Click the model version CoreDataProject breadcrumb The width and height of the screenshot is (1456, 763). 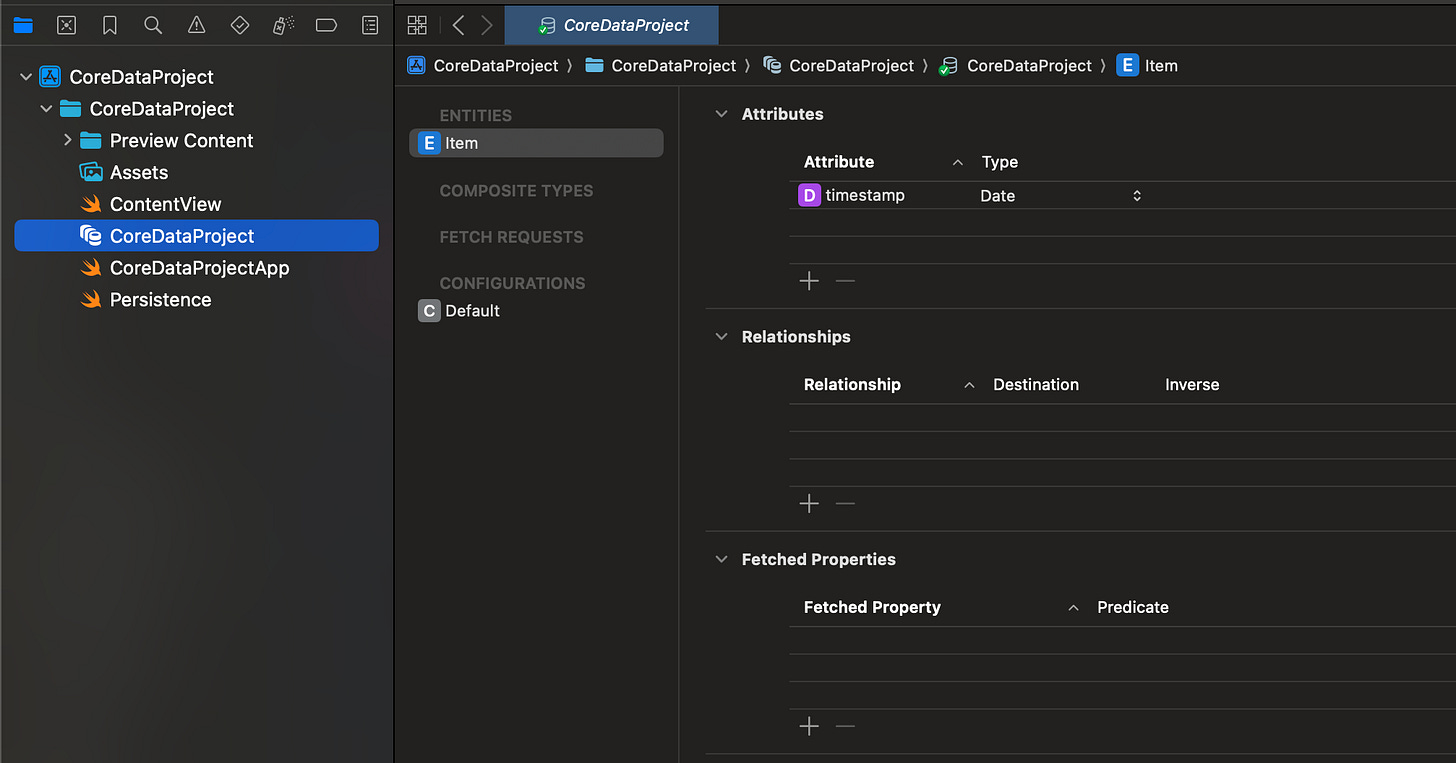click(1029, 65)
